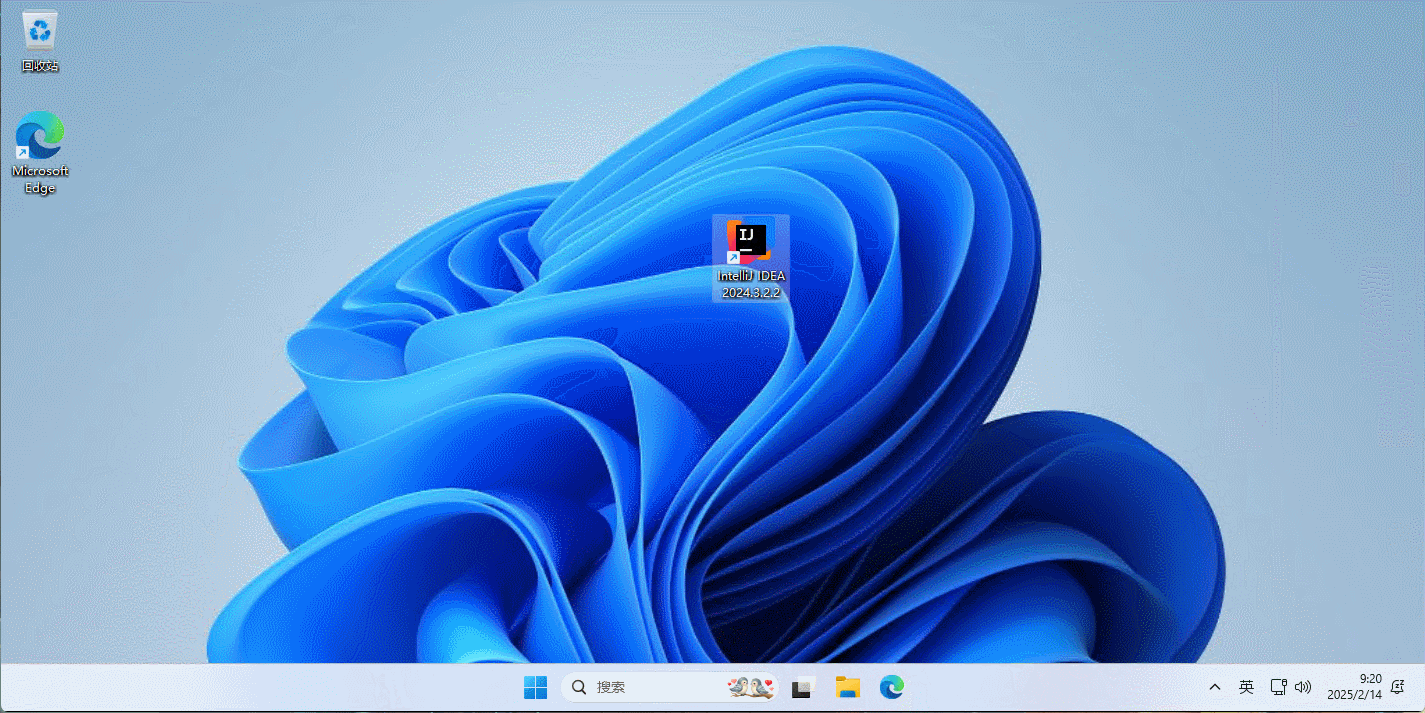Open Microsoft Edge from the taskbar
The width and height of the screenshot is (1425, 713).
pyautogui.click(x=891, y=687)
